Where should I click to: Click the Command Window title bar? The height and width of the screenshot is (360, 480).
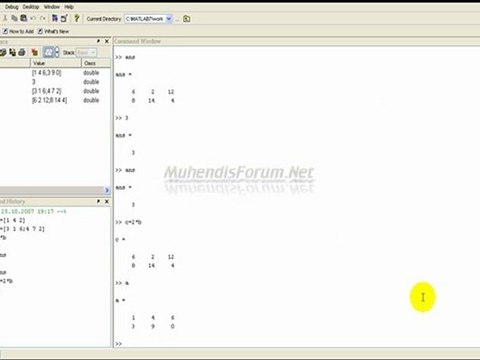(x=297, y=41)
